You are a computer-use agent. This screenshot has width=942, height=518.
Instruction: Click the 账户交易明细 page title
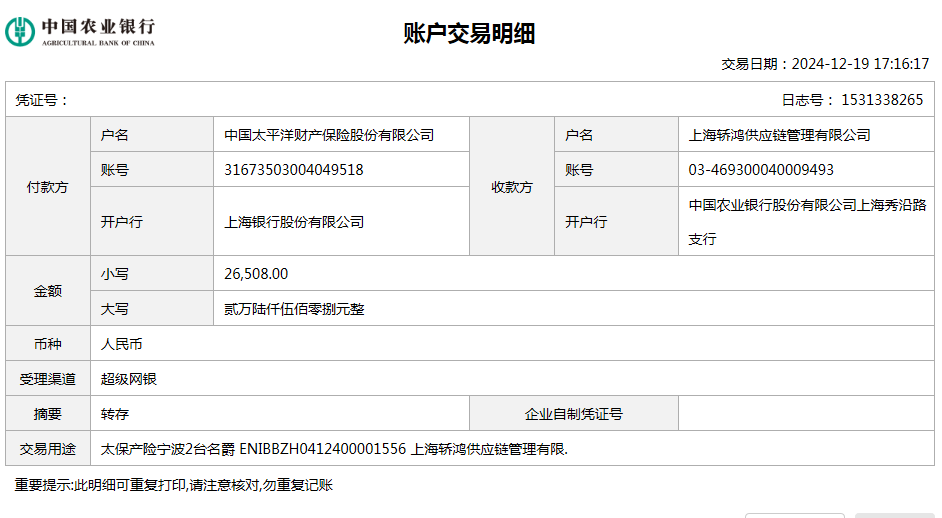[470, 34]
